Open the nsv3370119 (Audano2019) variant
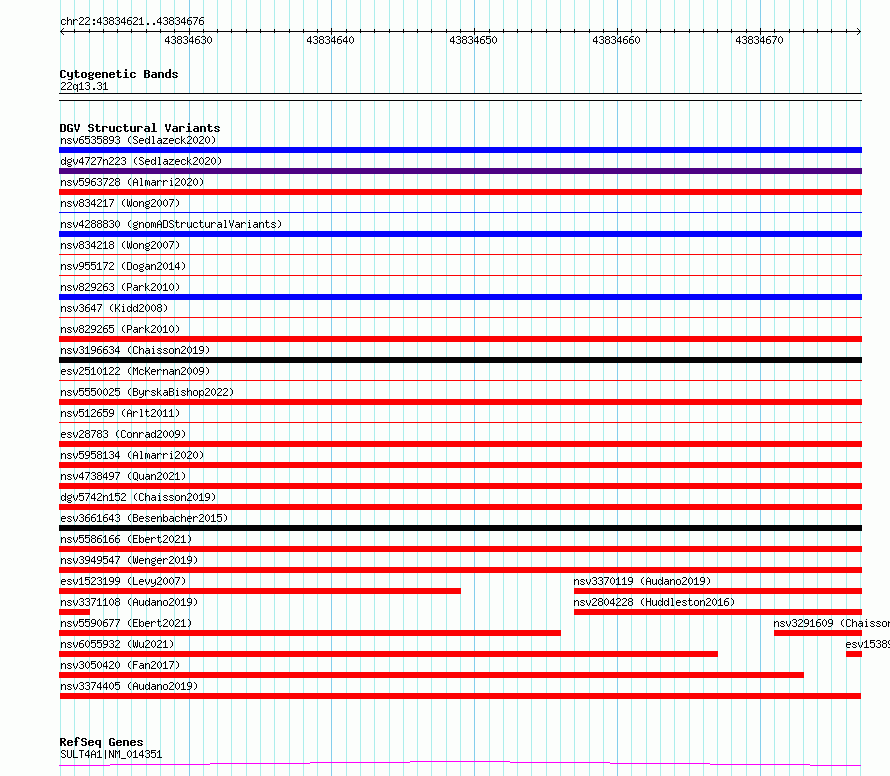This screenshot has height=776, width=890. point(642,581)
